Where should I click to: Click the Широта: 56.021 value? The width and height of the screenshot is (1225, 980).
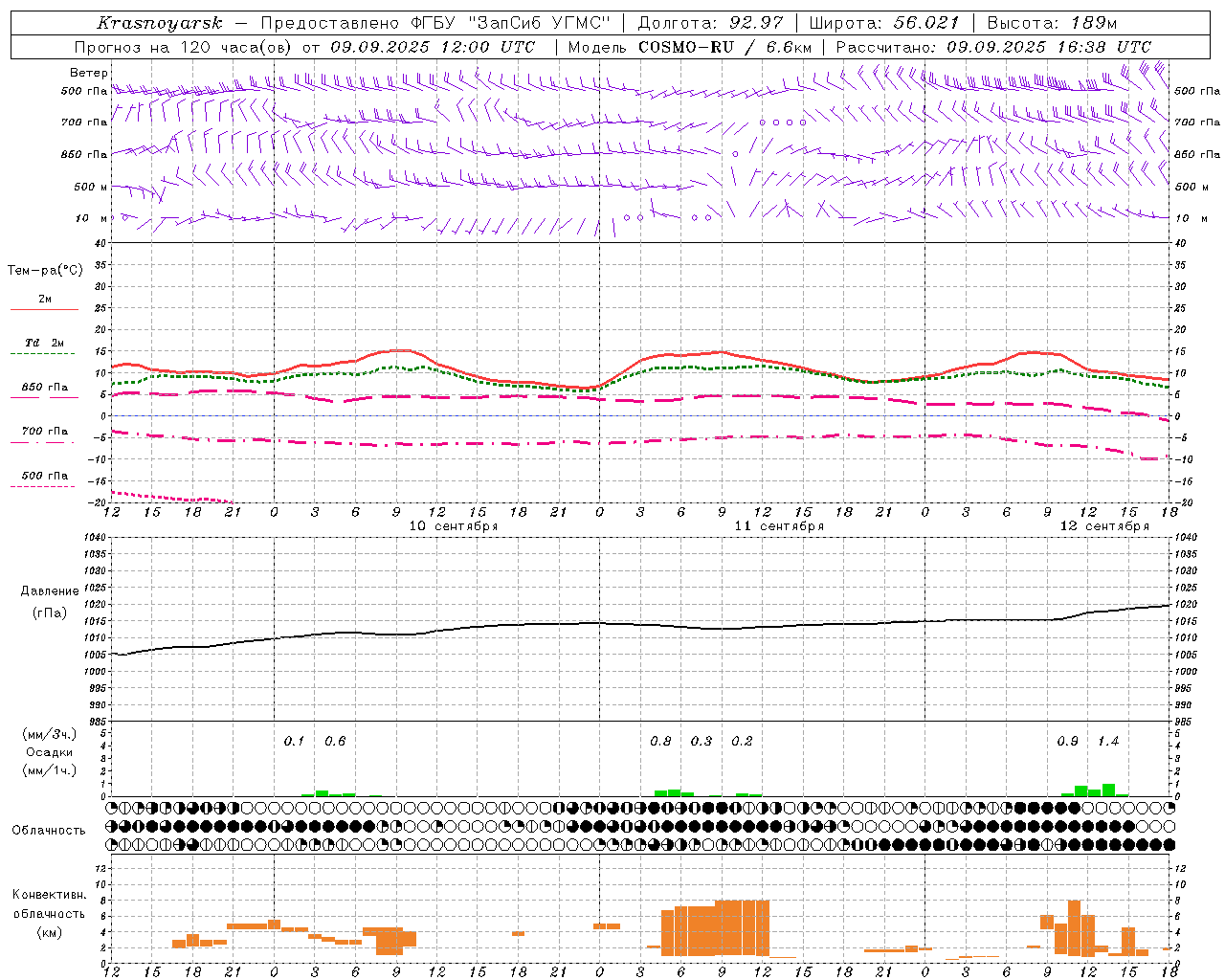[x=884, y=23]
